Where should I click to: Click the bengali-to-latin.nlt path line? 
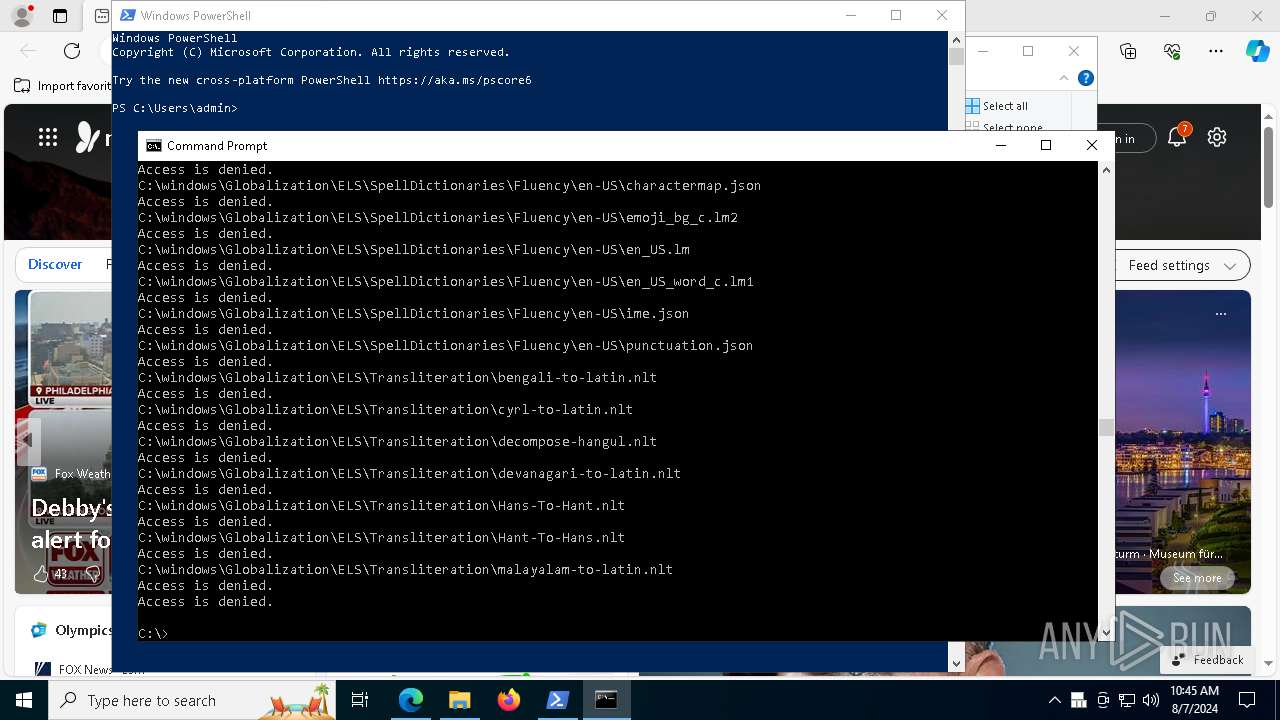click(397, 378)
